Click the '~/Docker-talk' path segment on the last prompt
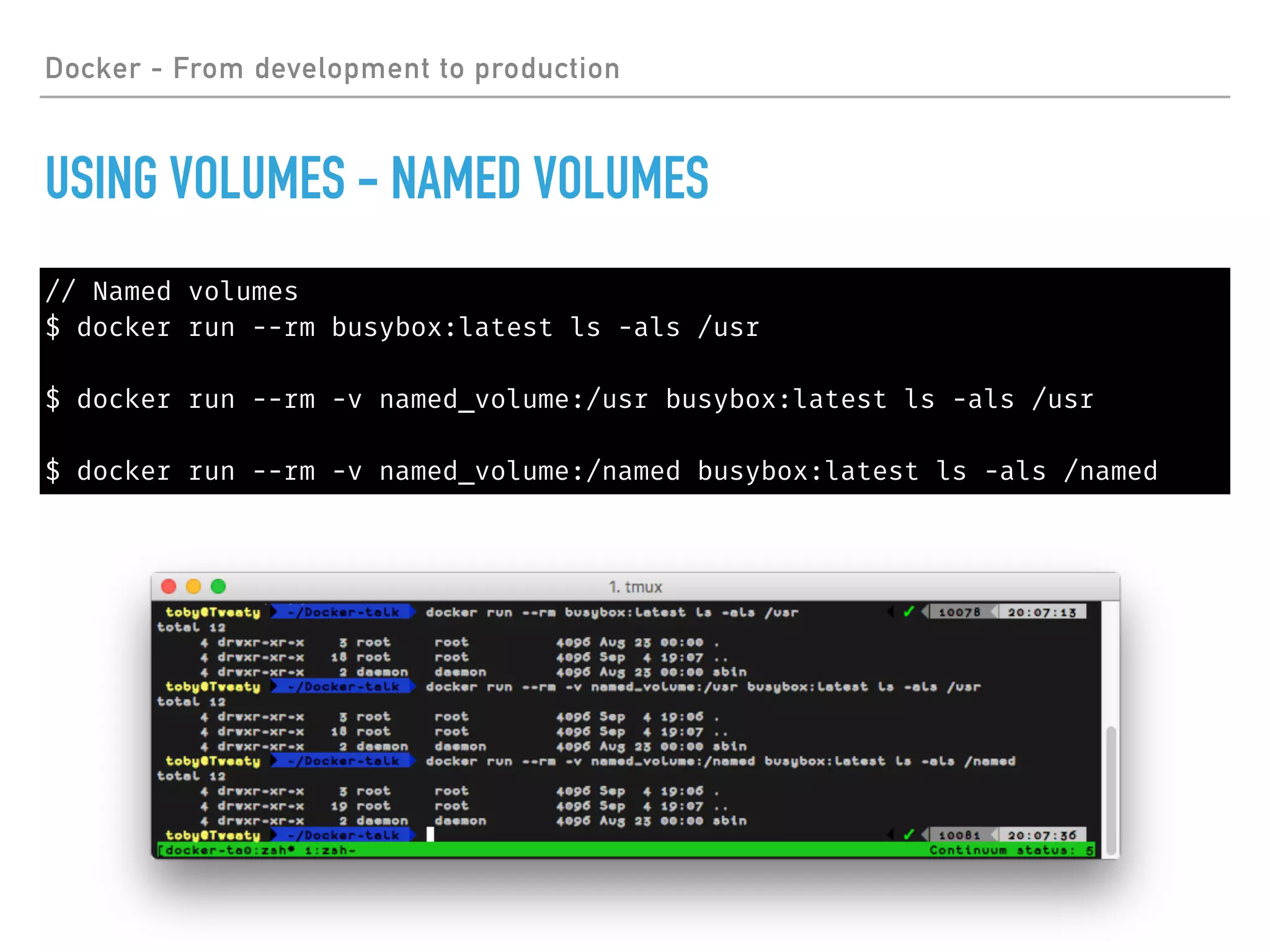1270x952 pixels. (343, 835)
